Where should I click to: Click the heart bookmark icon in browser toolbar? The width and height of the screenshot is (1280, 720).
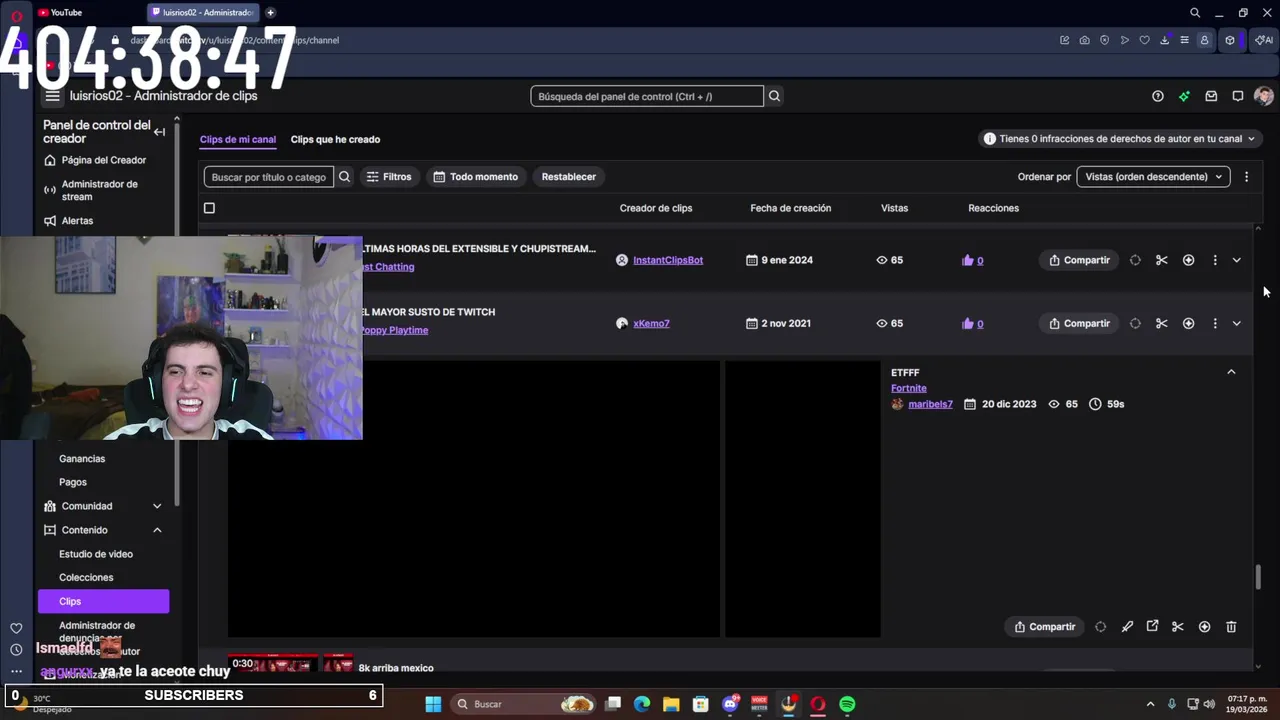click(x=1145, y=40)
